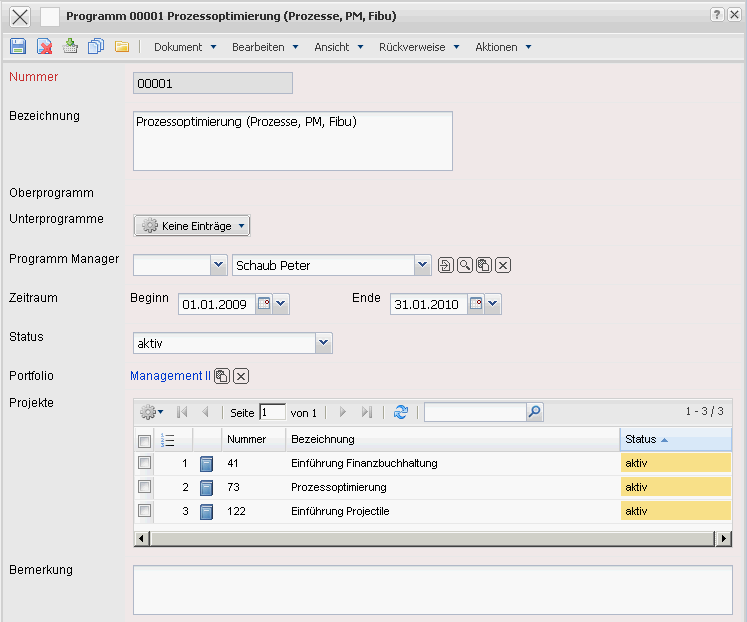Tick the checkbox for Prozessoptimierung project row
Image resolution: width=747 pixels, height=622 pixels.
pyautogui.click(x=145, y=487)
